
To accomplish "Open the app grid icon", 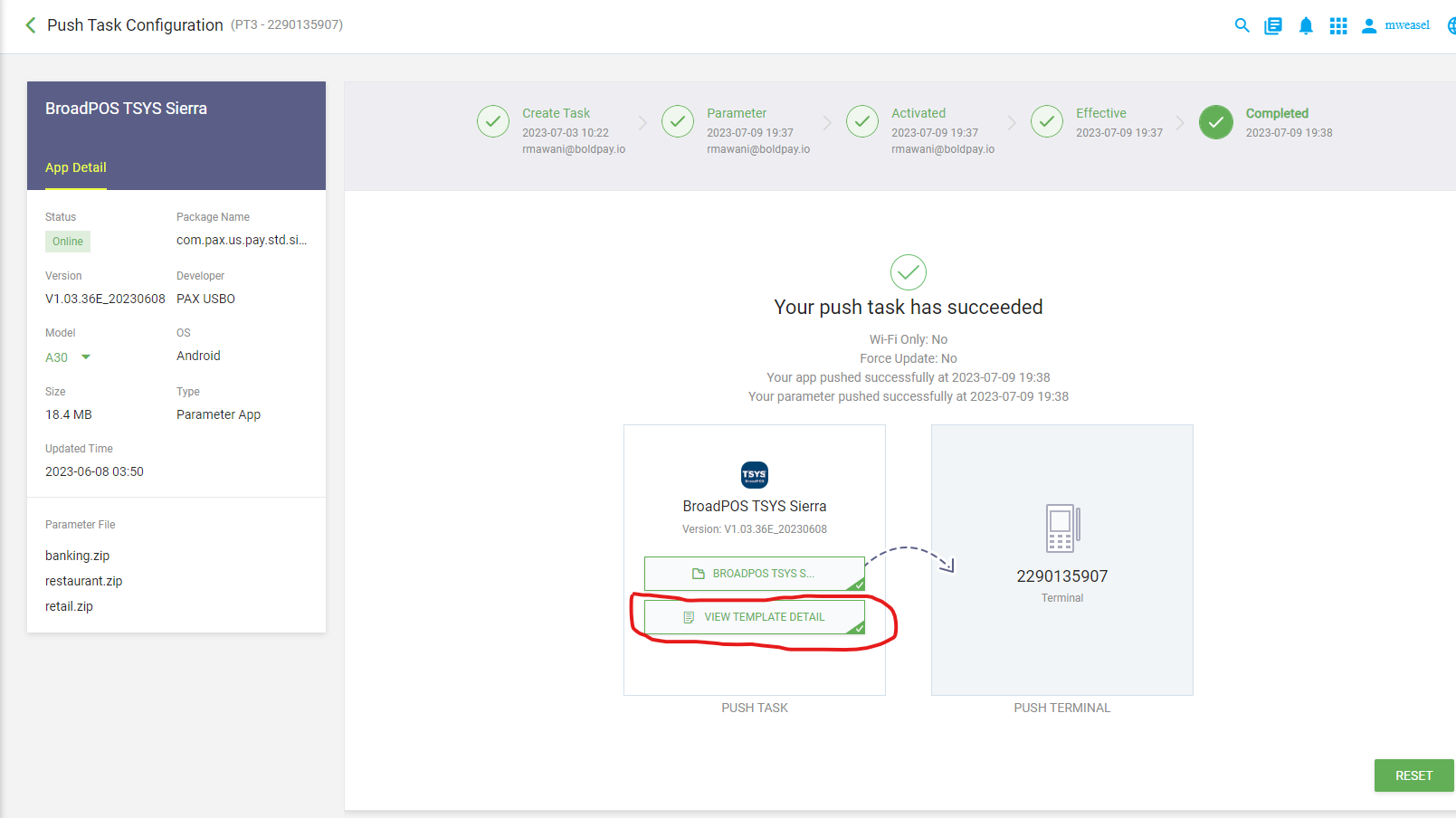I will pyautogui.click(x=1337, y=25).
